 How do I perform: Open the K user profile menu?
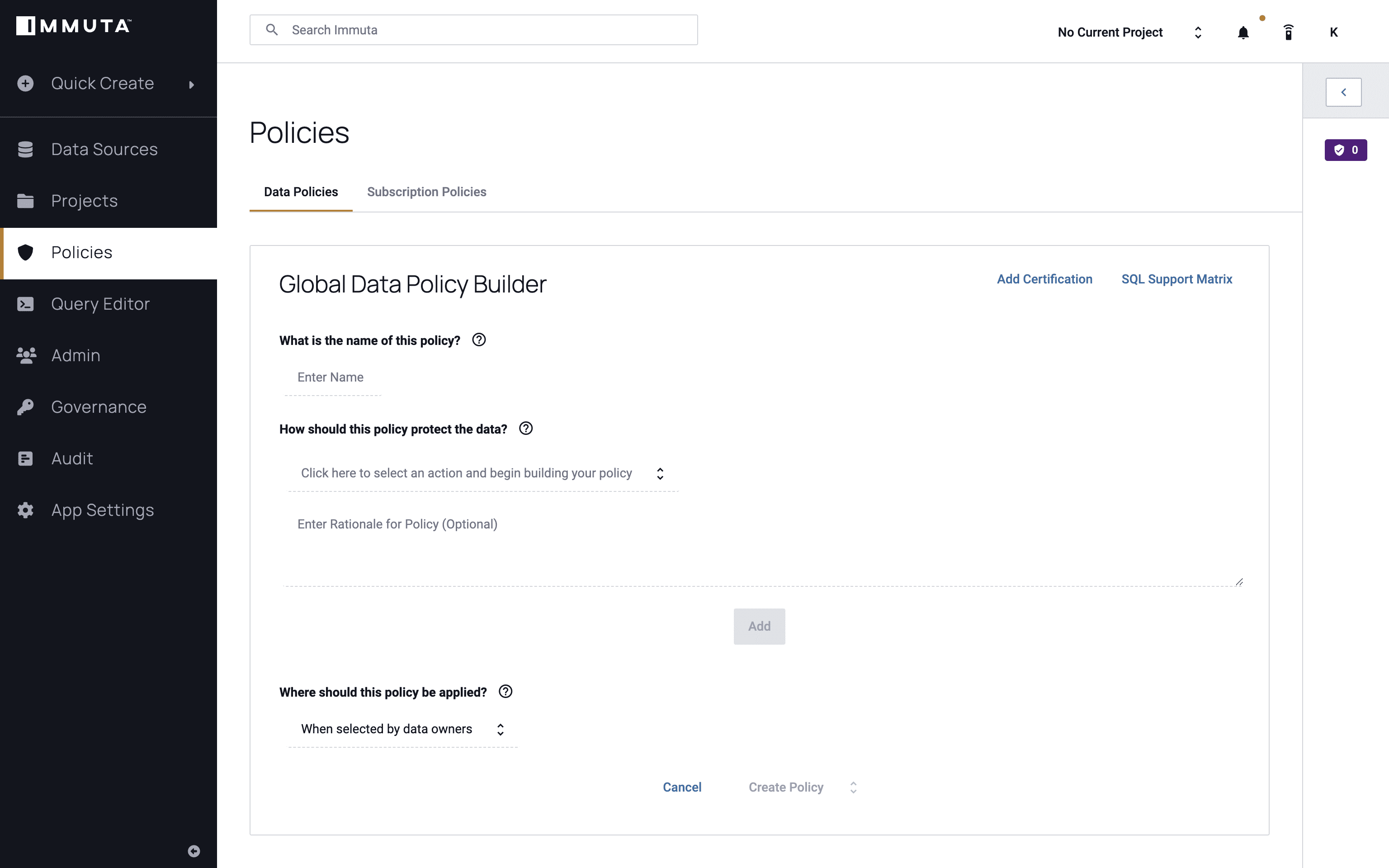coord(1334,32)
